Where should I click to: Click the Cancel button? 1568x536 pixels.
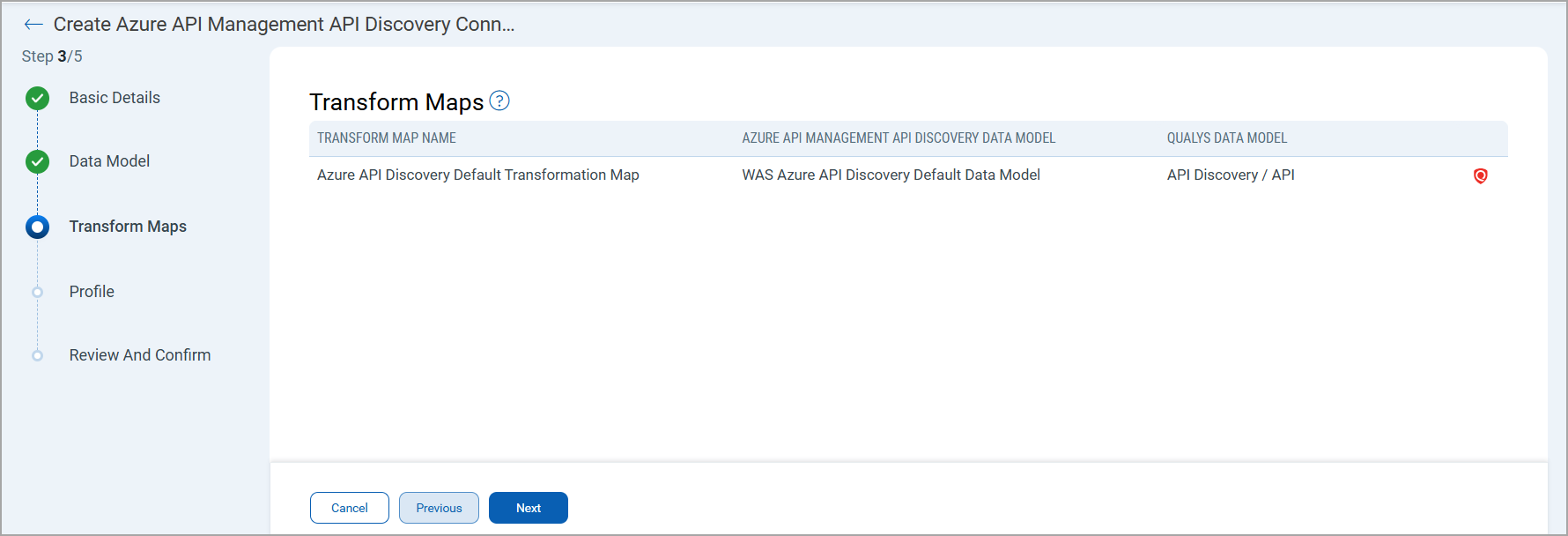point(350,508)
